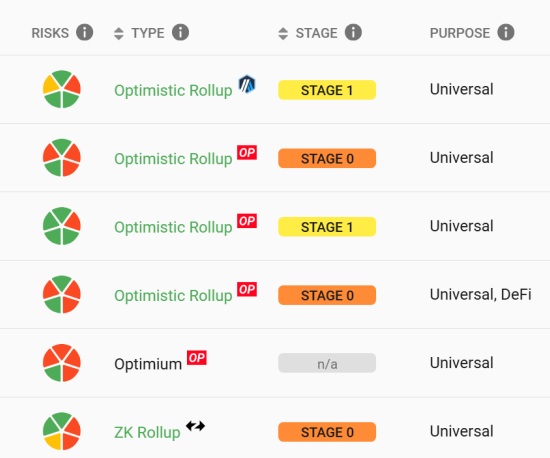The height and width of the screenshot is (458, 550).
Task: Click the Arbitrum stack icon in first row
Action: (247, 84)
